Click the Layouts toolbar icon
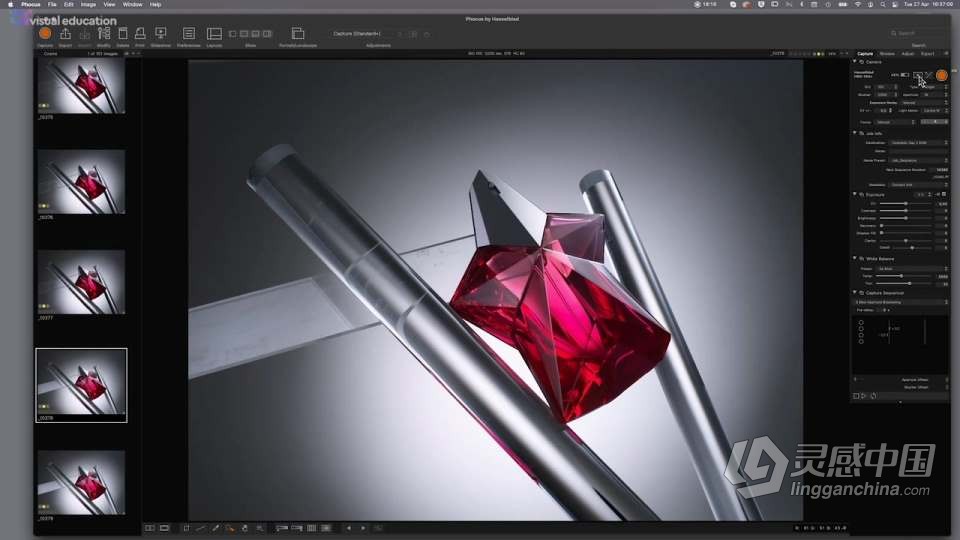Viewport: 960px width, 540px height. click(x=214, y=33)
